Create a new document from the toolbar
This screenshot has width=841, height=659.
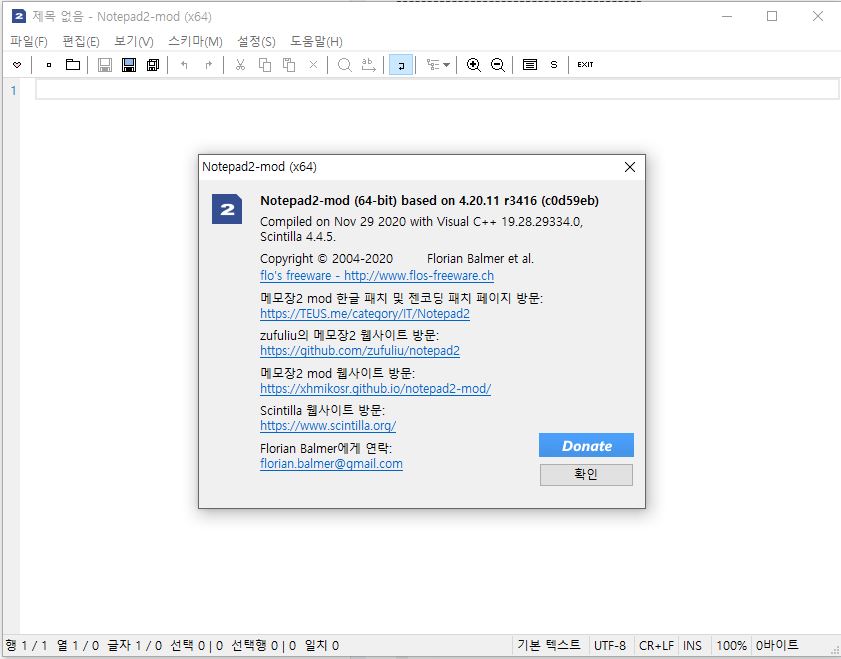[49, 65]
